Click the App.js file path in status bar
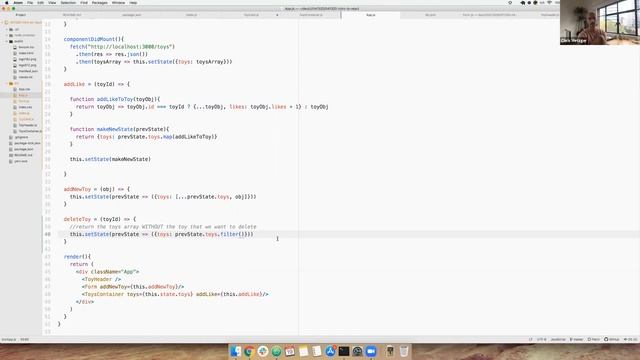Image resolution: width=640 pixels, height=360 pixels. [9, 339]
